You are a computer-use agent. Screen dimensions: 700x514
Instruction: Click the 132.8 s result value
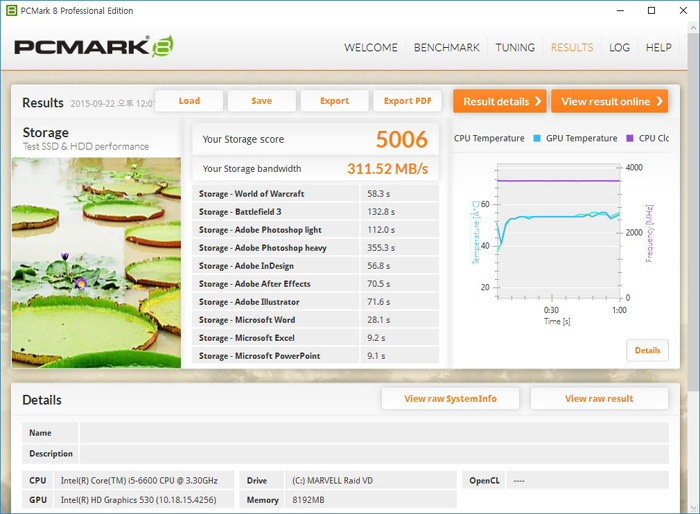click(x=381, y=212)
